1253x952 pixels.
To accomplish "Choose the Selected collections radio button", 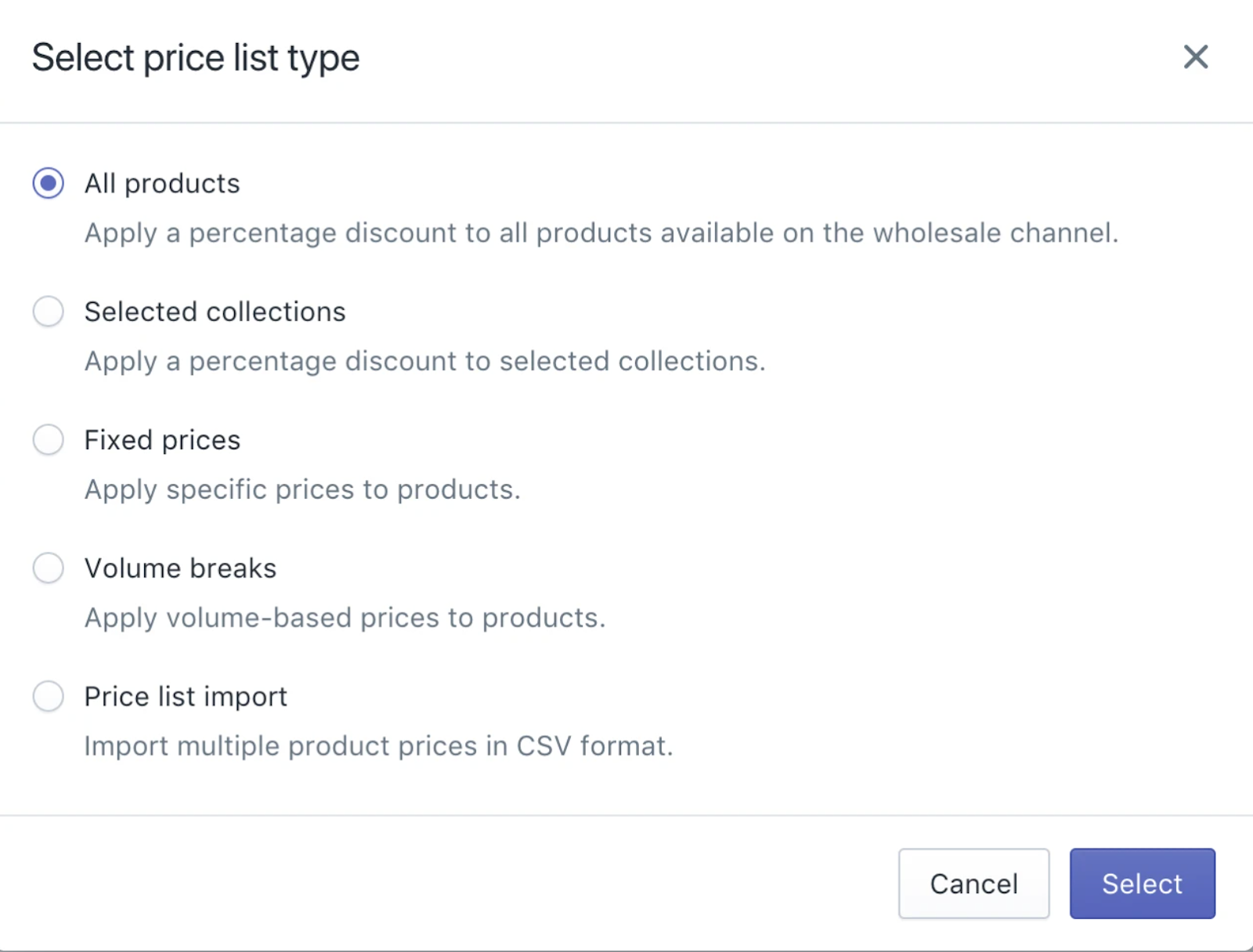I will (x=49, y=312).
